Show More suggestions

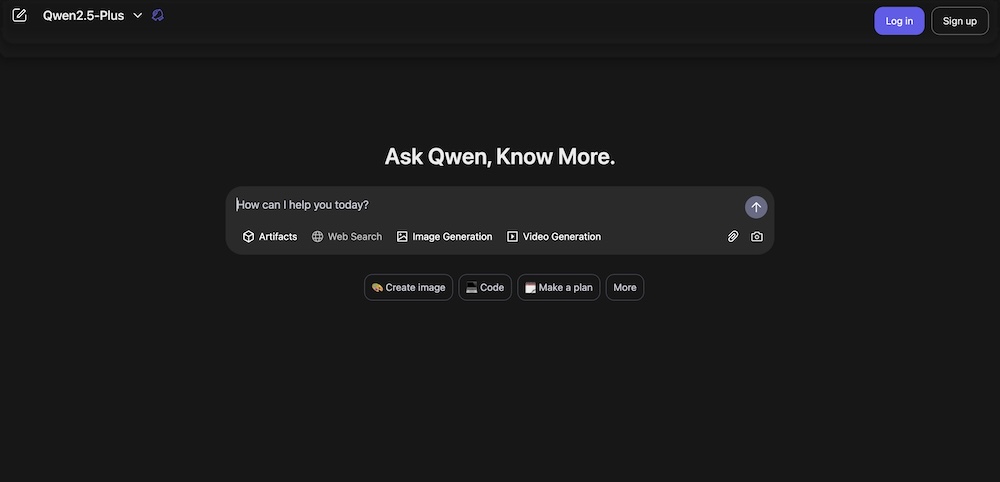point(625,288)
